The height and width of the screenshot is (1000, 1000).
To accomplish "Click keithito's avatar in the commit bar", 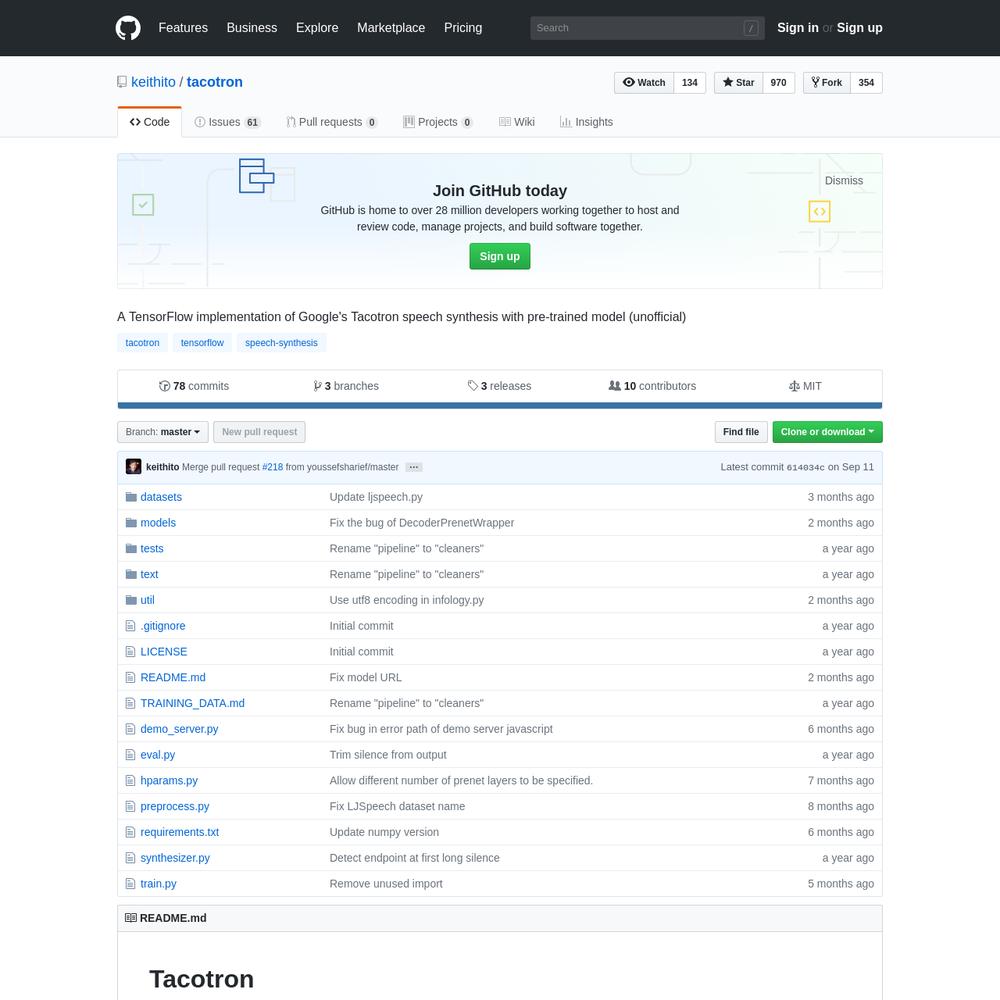I will coord(133,467).
